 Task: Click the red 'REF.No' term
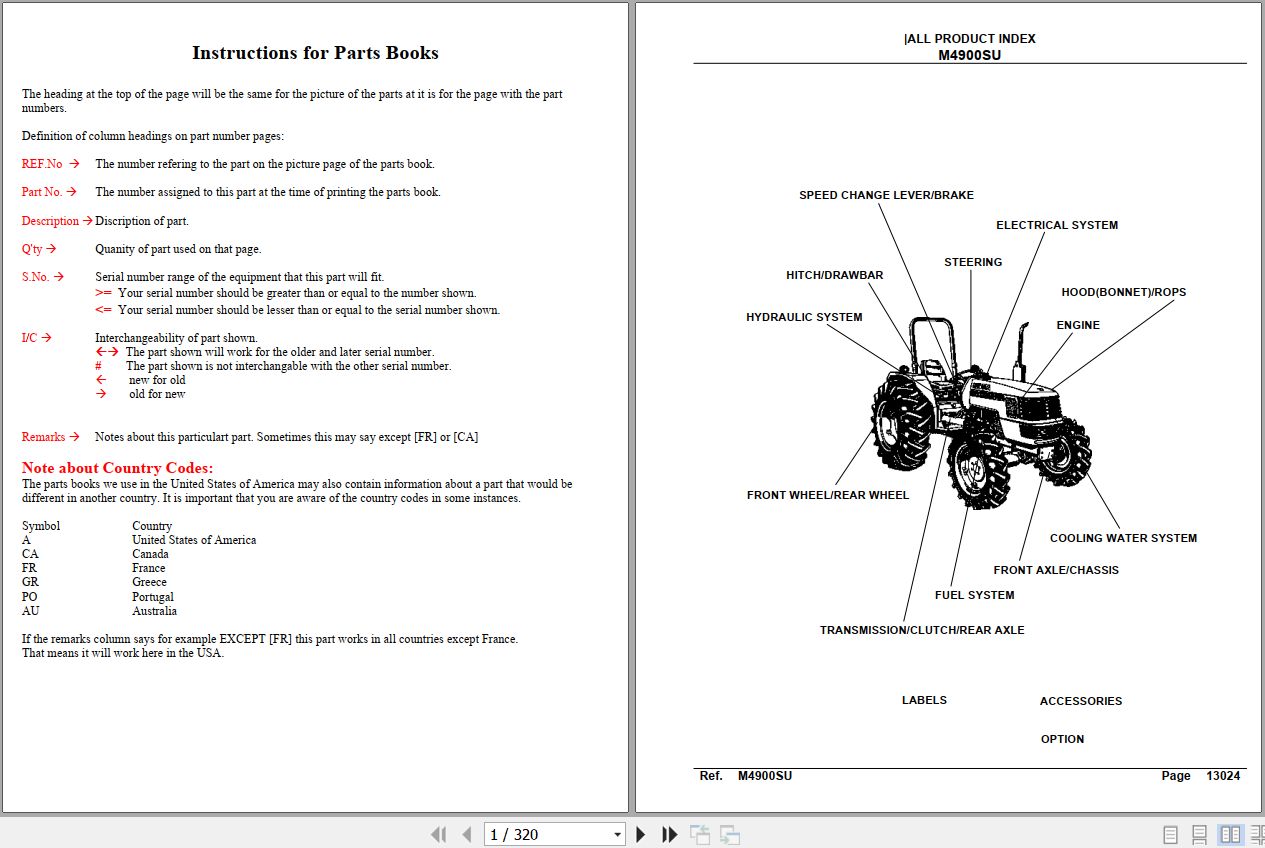pyautogui.click(x=42, y=164)
